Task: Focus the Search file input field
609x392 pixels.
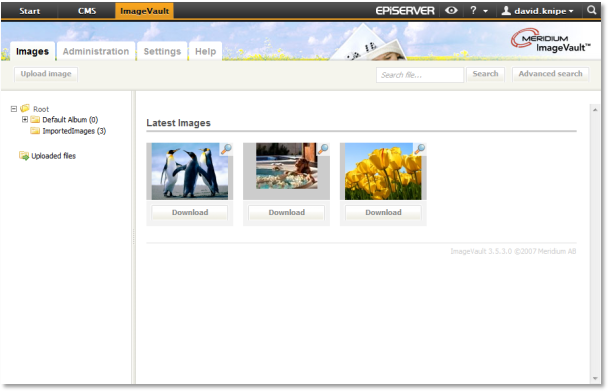Action: click(420, 75)
